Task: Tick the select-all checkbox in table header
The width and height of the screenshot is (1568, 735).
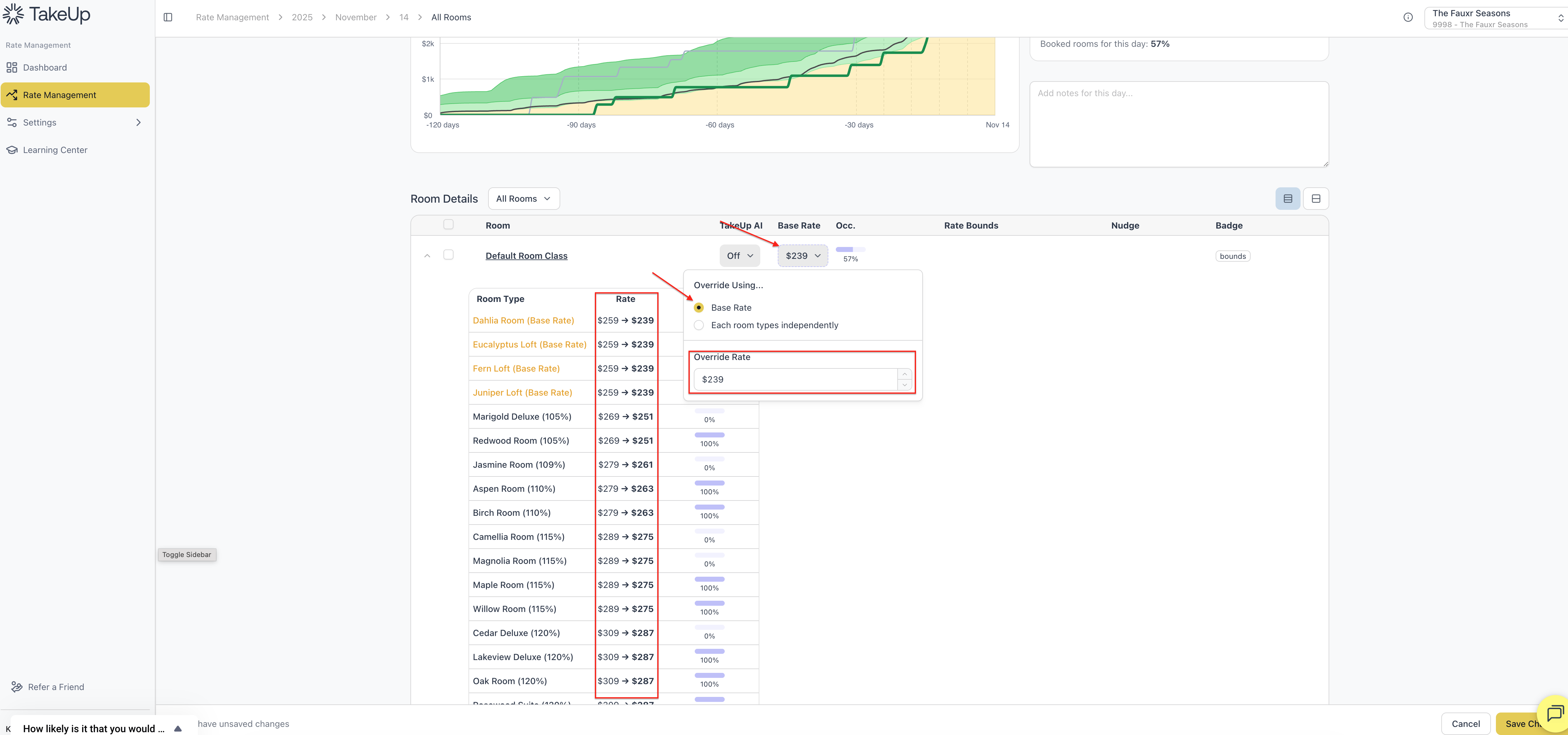Action: click(448, 224)
